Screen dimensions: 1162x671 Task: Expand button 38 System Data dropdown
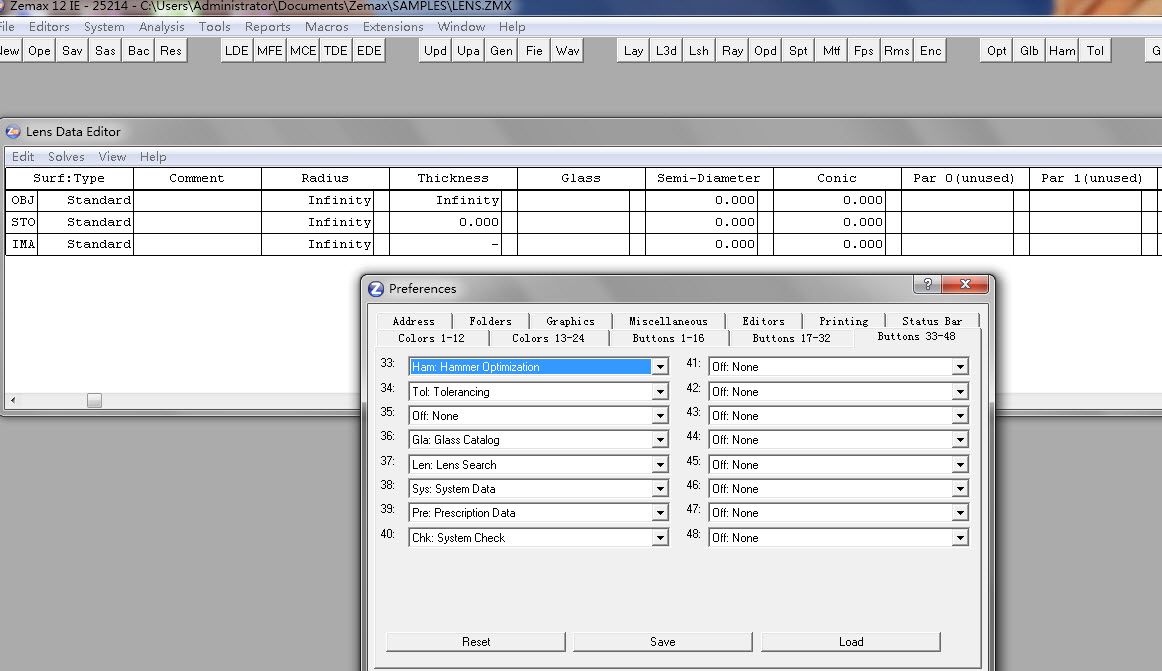(x=660, y=489)
